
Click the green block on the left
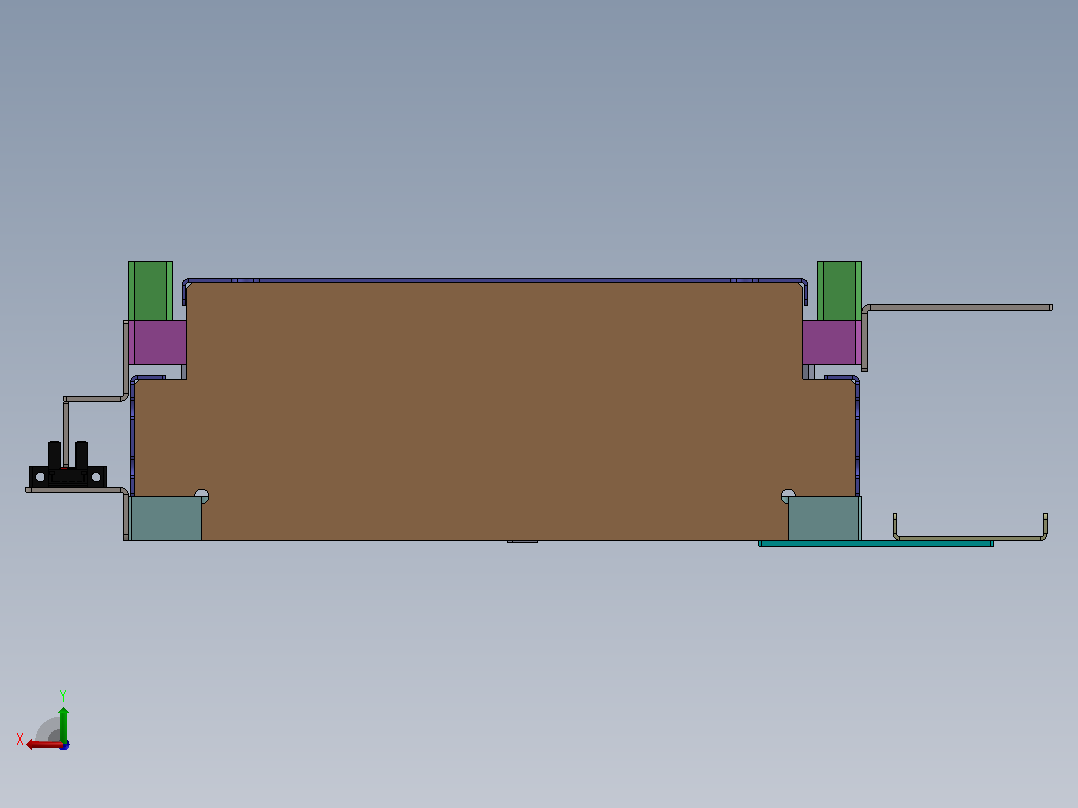pyautogui.click(x=151, y=291)
